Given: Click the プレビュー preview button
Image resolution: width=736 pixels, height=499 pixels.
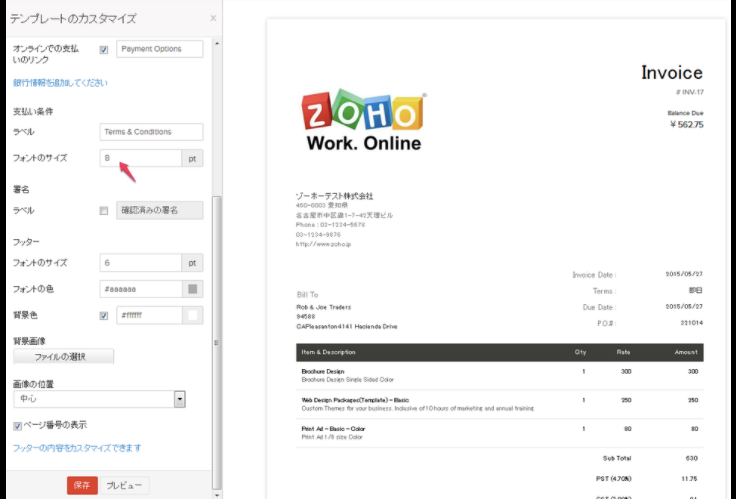Looking at the screenshot, I should tap(124, 485).
